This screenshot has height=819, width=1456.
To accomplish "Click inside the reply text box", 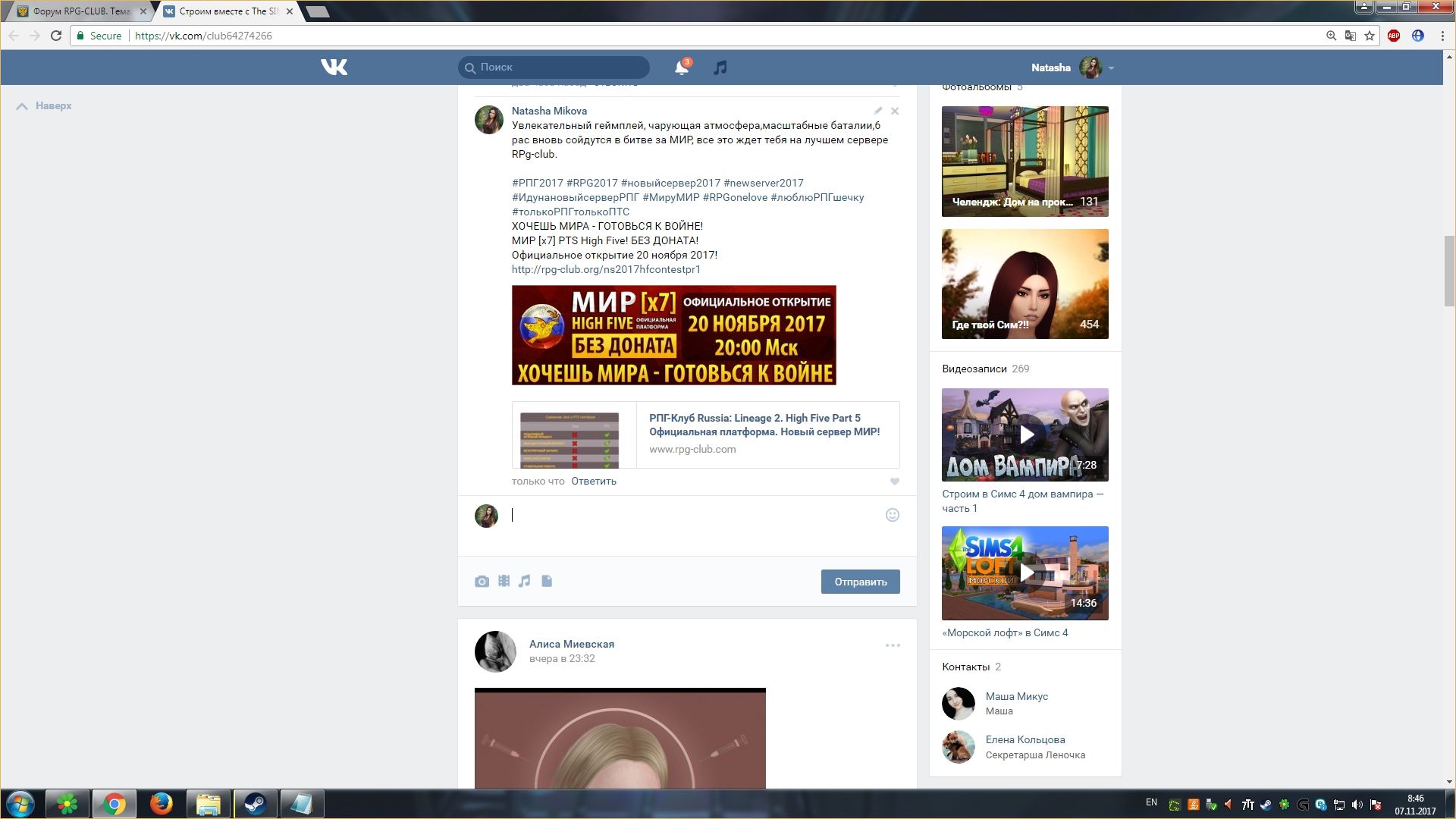I will tap(694, 516).
